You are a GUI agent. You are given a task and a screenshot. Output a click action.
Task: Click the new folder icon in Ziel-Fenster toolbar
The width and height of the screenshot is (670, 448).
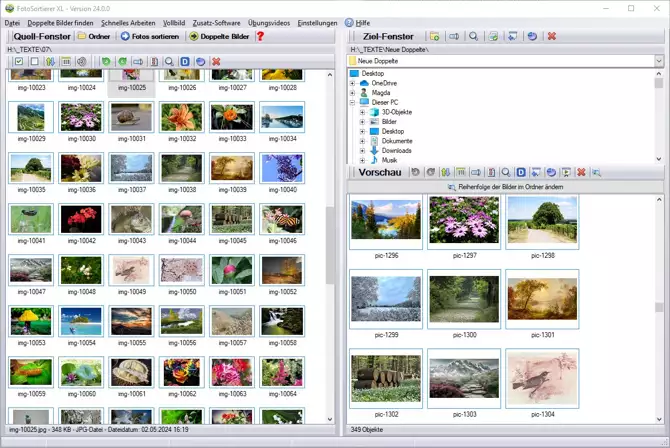434,36
